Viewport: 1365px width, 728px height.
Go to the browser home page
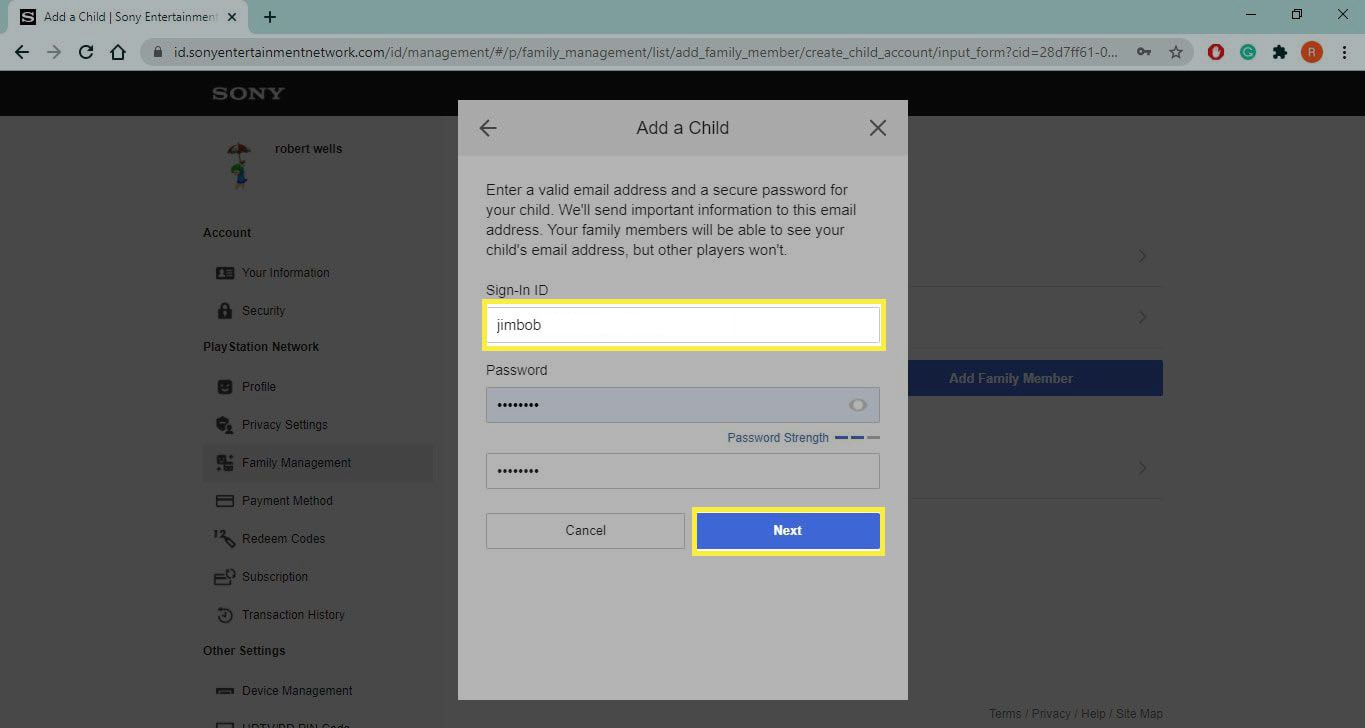(x=118, y=52)
